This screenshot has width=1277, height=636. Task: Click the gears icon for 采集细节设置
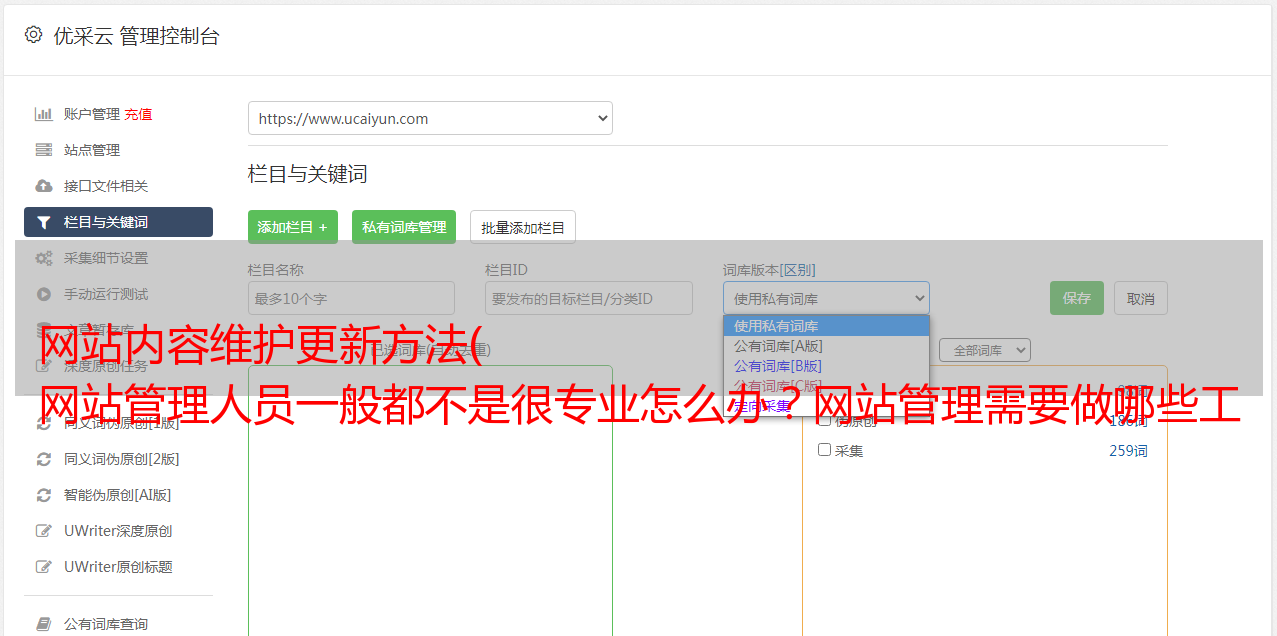[44, 258]
